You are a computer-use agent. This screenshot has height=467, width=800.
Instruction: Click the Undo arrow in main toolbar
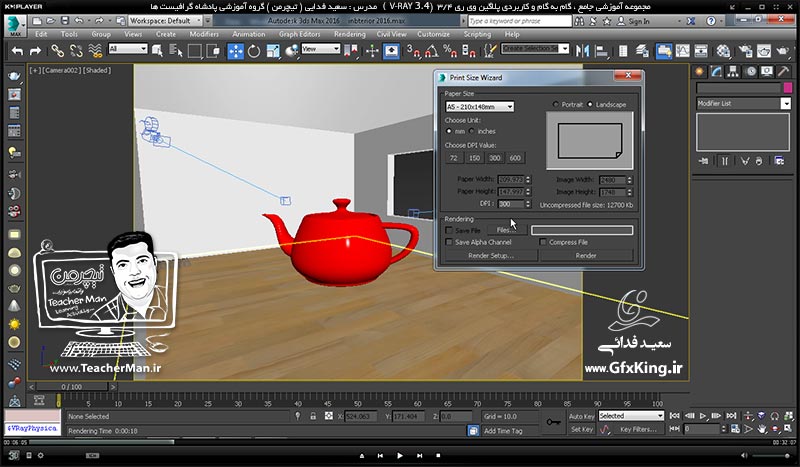click(x=17, y=51)
